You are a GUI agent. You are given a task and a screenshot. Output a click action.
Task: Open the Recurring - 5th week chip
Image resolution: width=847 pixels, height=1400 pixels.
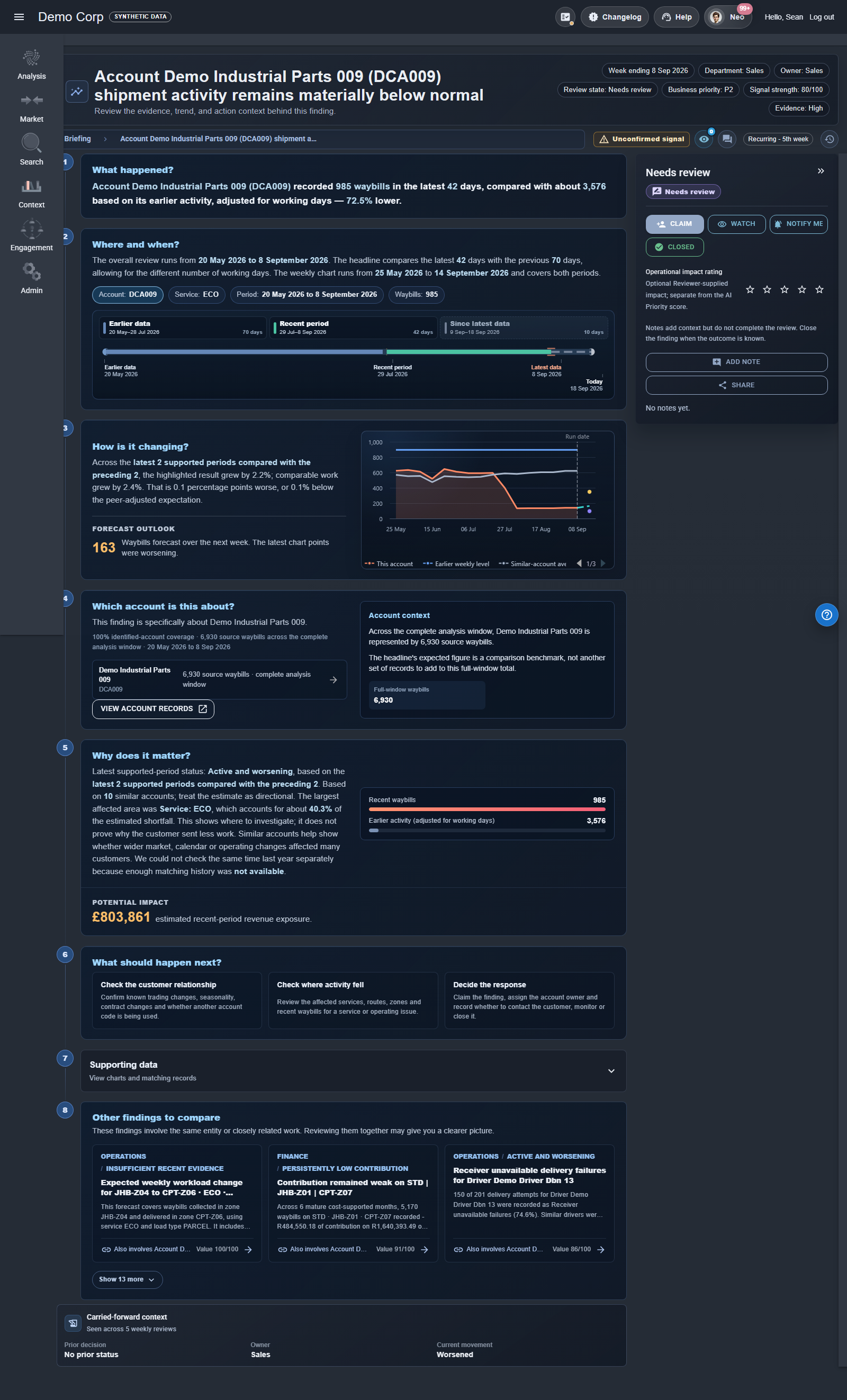778,139
